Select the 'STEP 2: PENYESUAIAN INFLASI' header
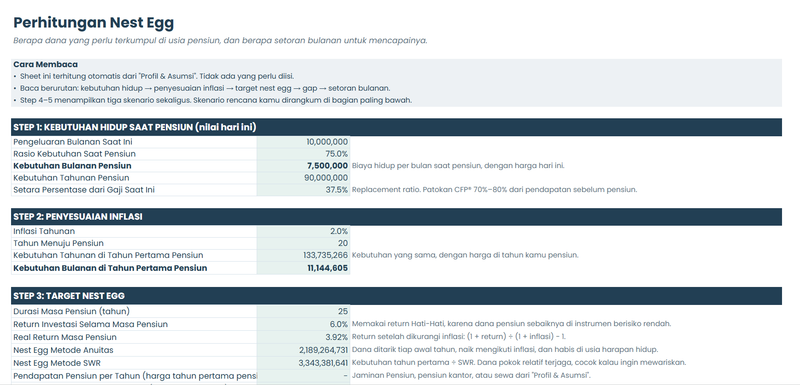The width and height of the screenshot is (800, 385). pos(396,216)
